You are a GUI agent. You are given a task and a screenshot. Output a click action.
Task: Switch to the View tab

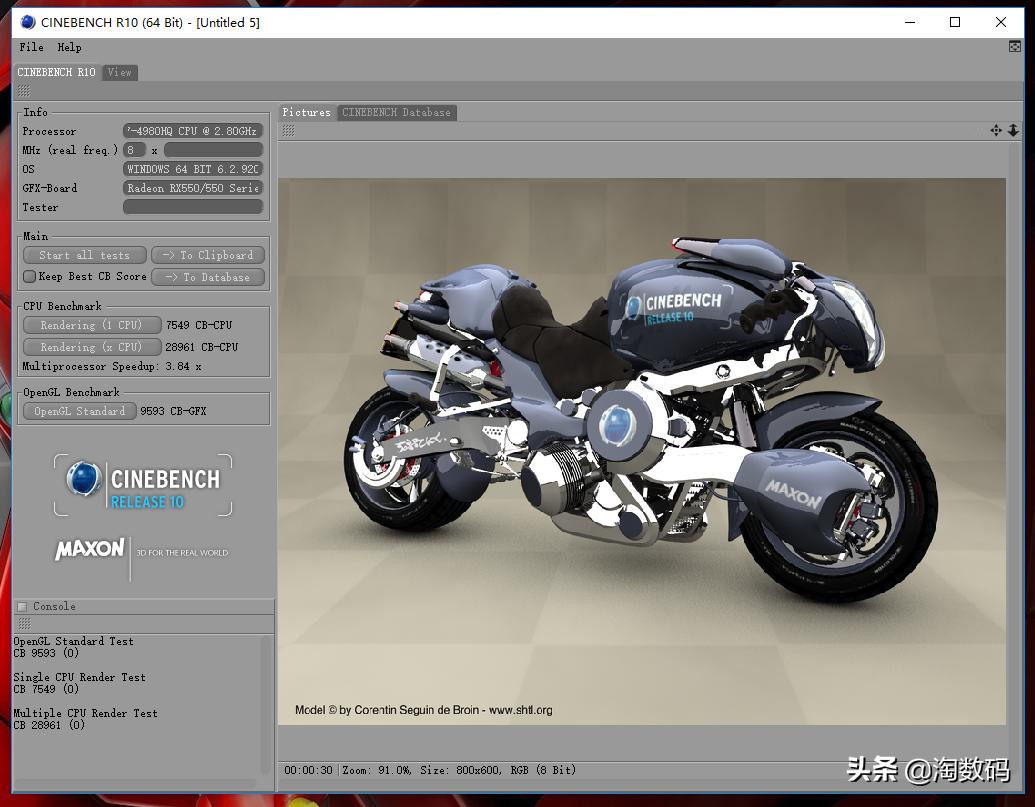[119, 72]
